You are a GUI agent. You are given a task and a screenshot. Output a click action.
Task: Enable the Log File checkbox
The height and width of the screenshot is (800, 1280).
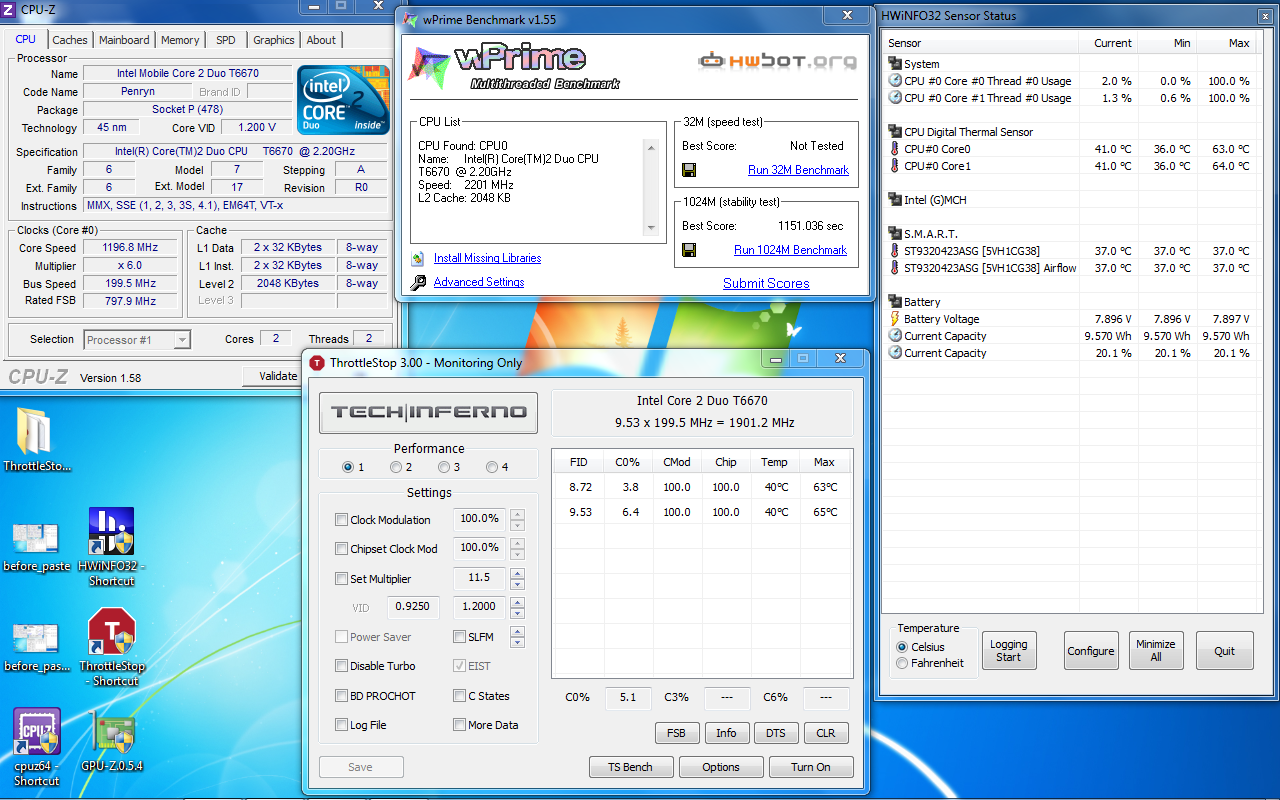pyautogui.click(x=341, y=725)
